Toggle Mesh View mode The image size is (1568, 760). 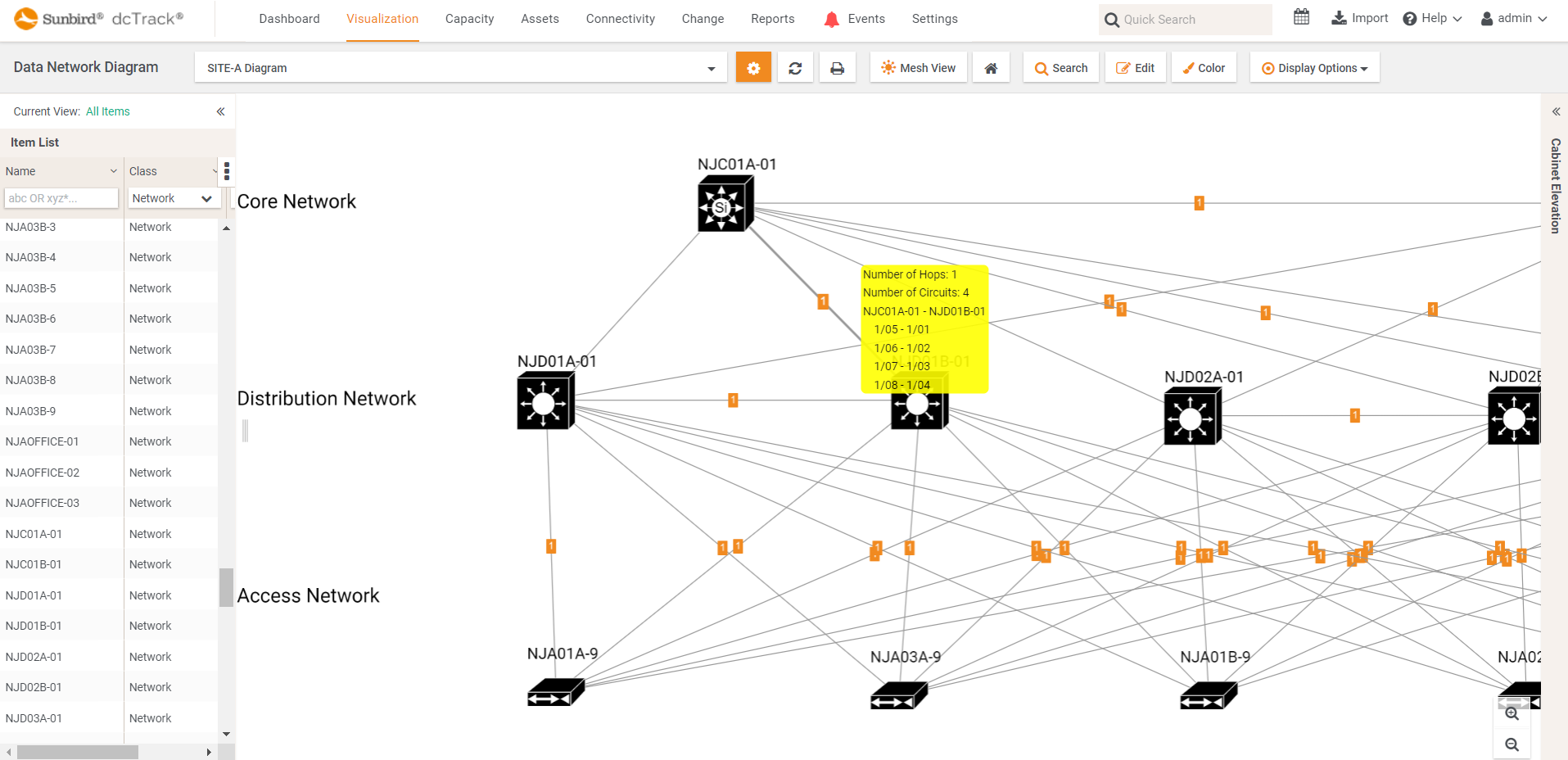tap(917, 67)
